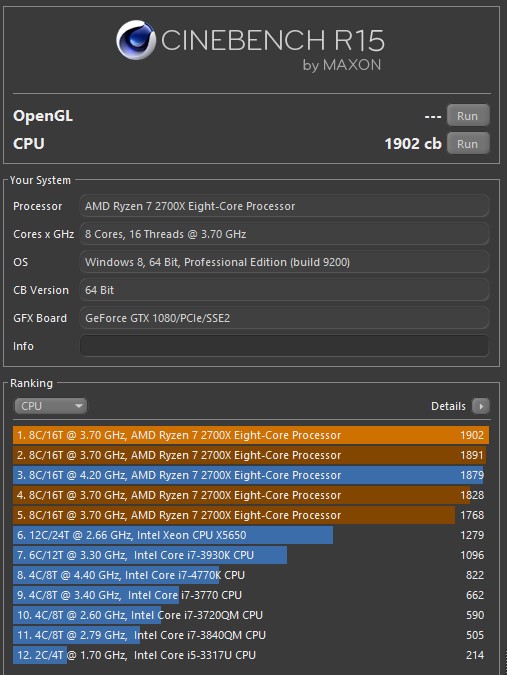The height and width of the screenshot is (675, 507).
Task: Click the empty Info input field
Action: tap(284, 346)
